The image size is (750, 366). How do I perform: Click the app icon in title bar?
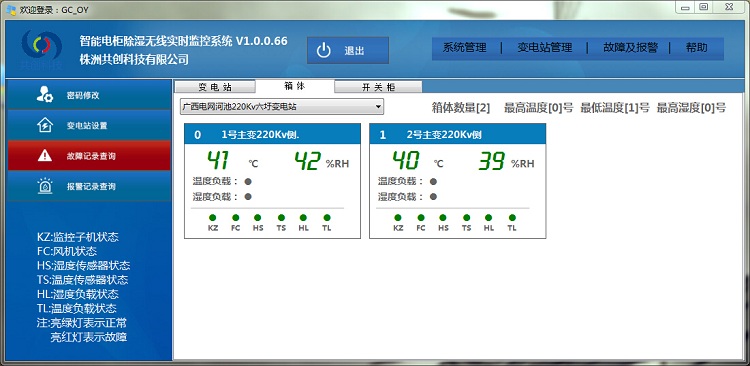click(x=11, y=10)
